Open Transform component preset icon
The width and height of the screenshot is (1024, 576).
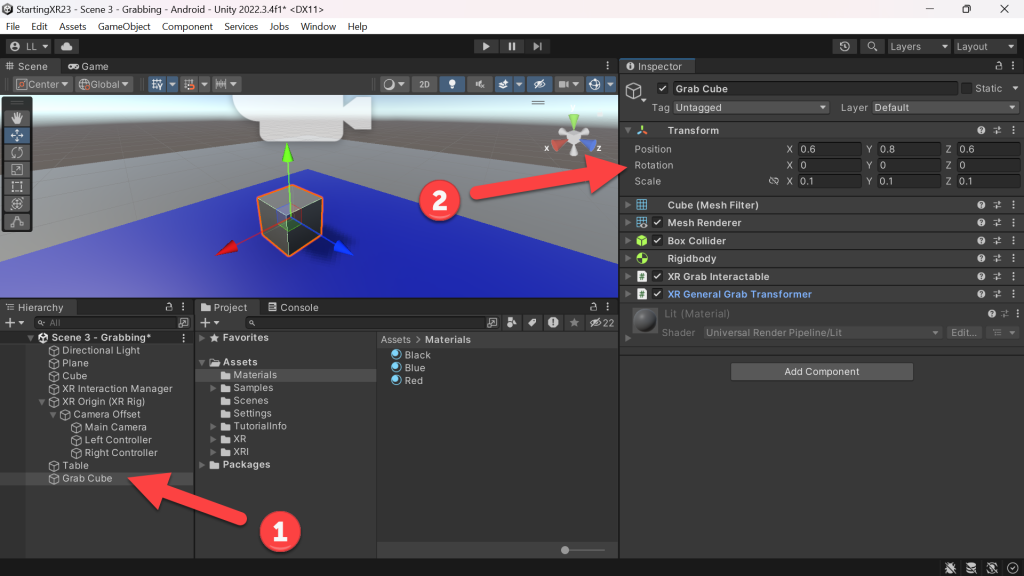(997, 131)
